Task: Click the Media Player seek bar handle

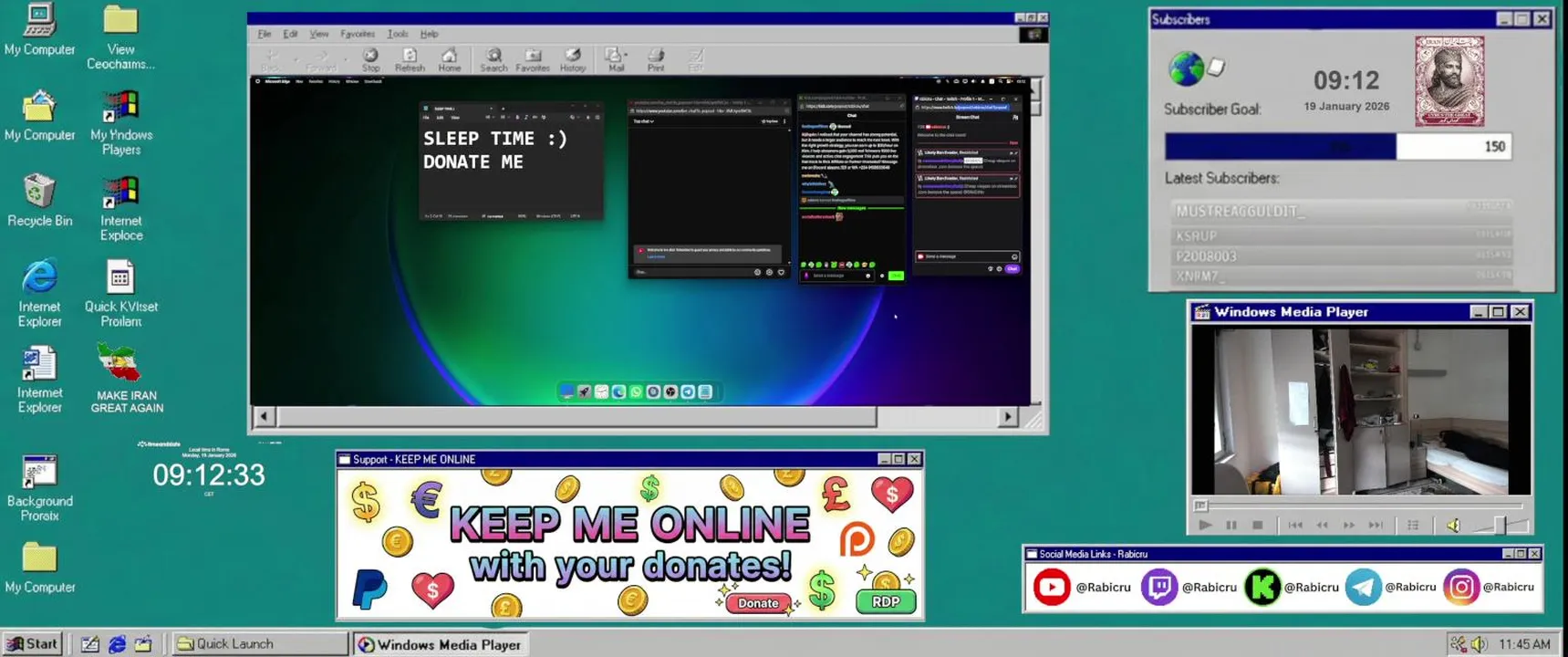Action: (x=1200, y=506)
